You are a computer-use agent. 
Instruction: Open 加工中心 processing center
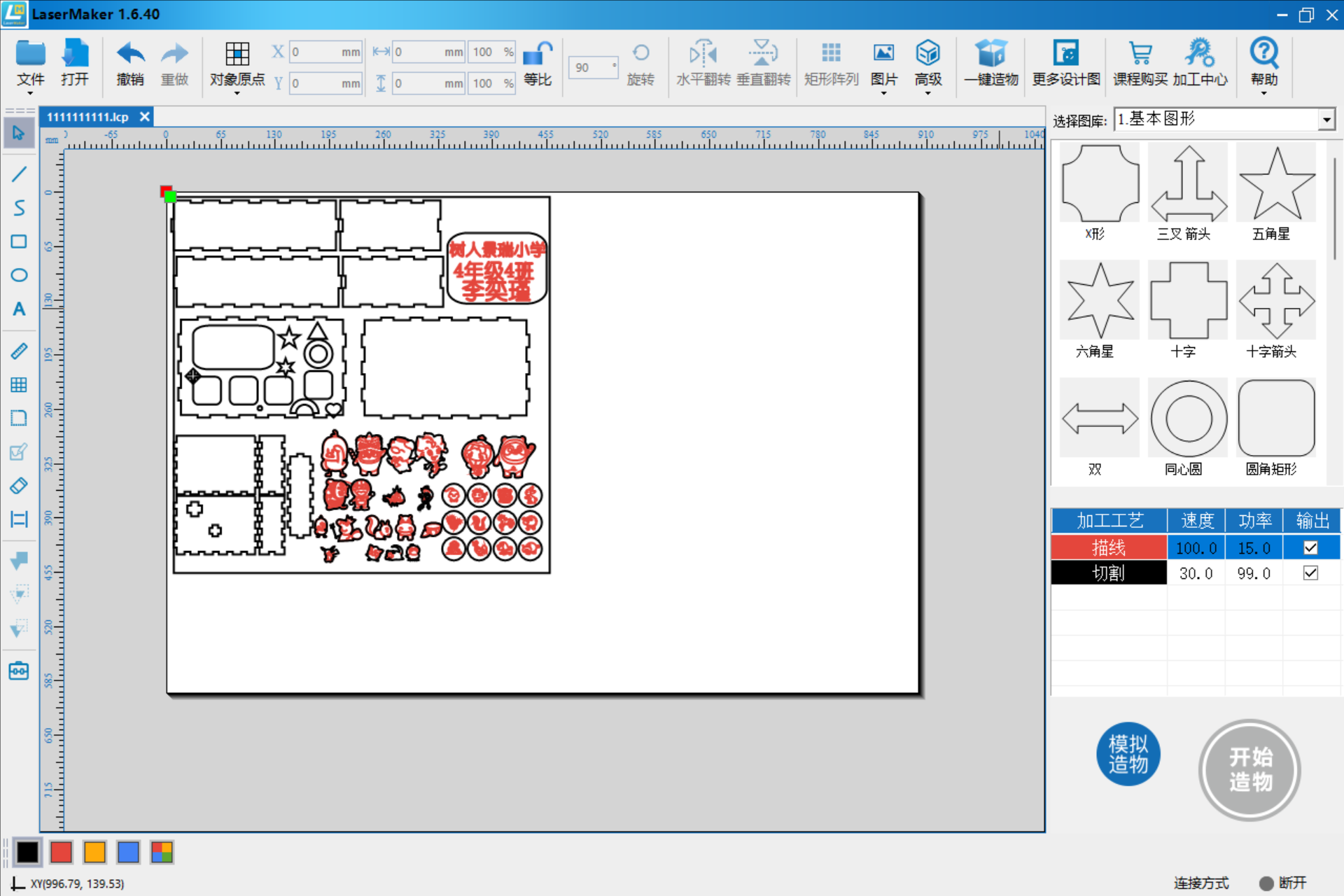tap(1200, 64)
